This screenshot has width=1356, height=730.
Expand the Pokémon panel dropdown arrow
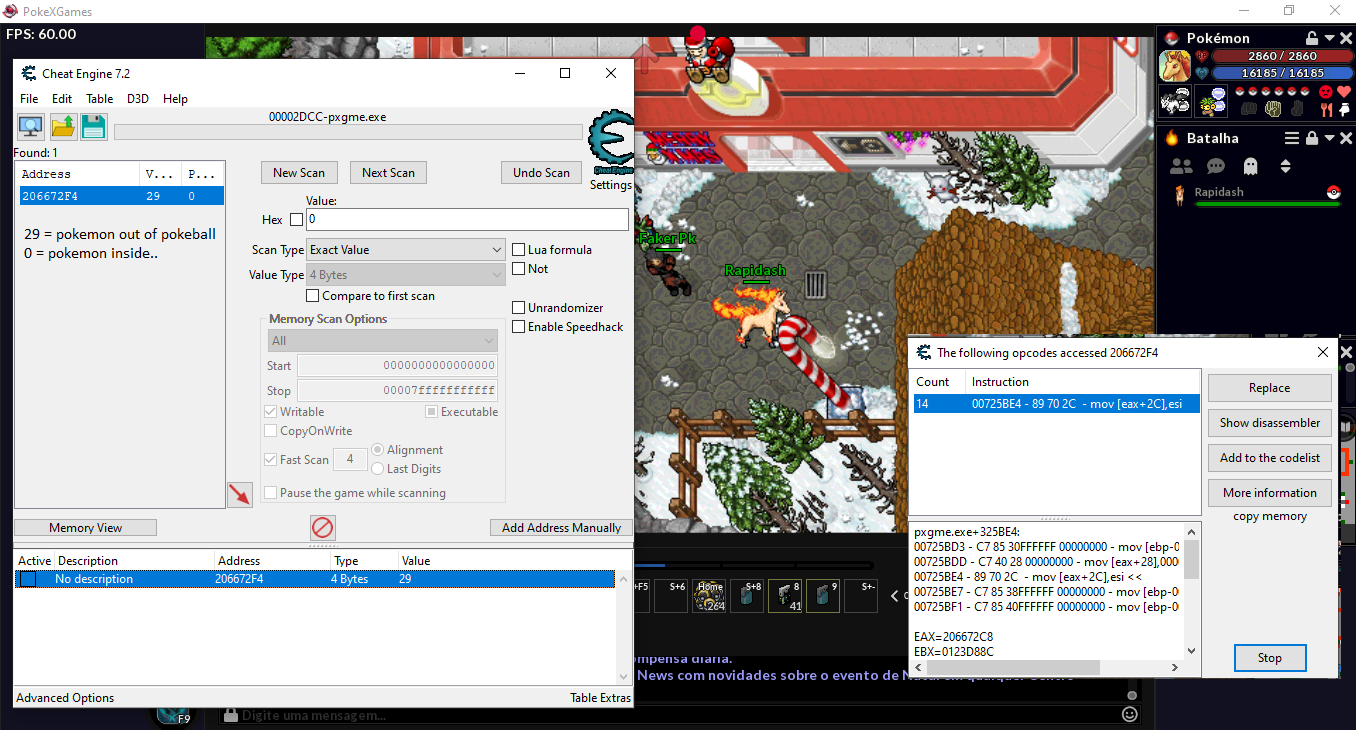tap(1329, 38)
